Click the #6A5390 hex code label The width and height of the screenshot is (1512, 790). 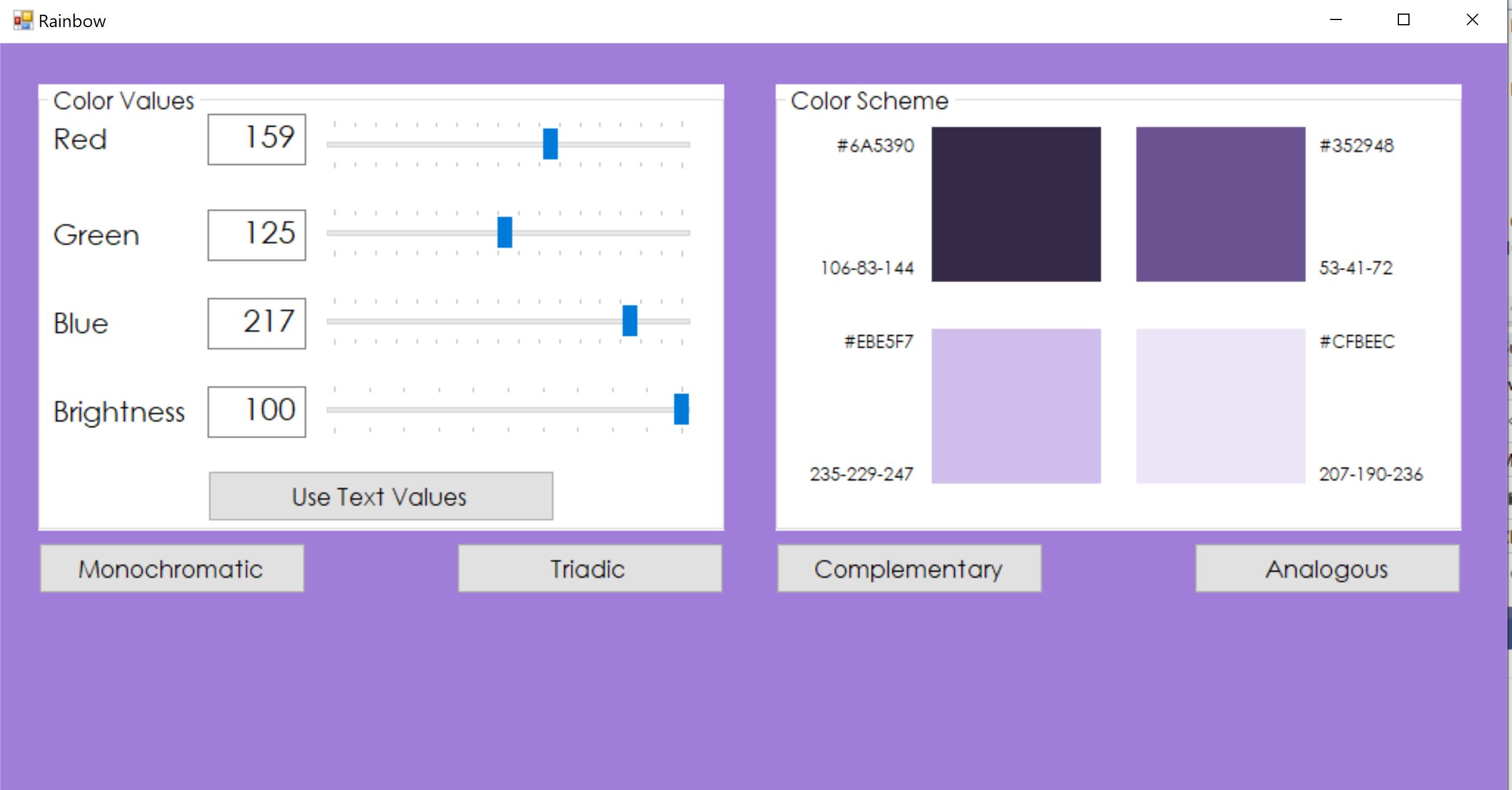click(x=876, y=146)
